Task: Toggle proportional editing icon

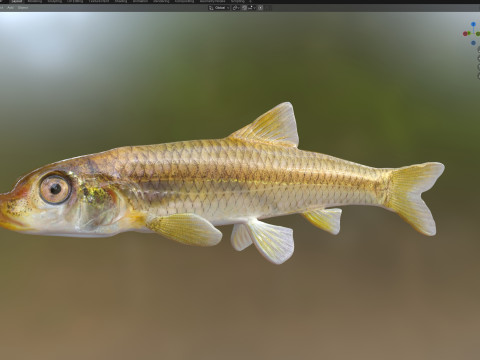Action: pyautogui.click(x=260, y=8)
